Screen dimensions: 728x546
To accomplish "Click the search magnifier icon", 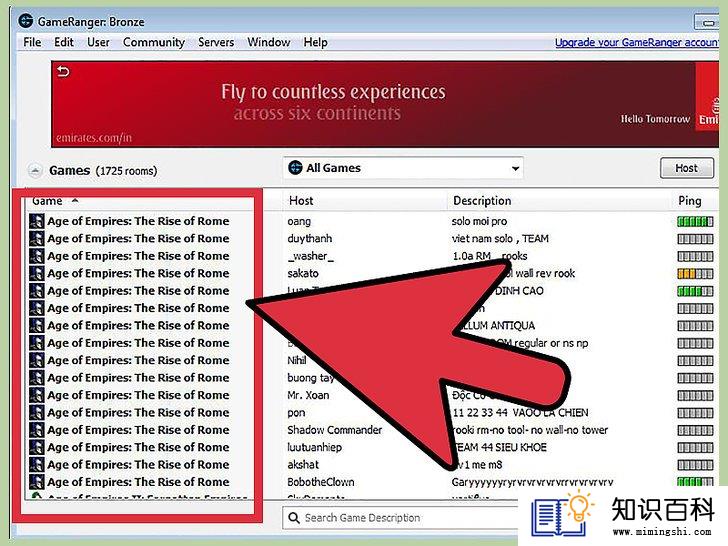I will [293, 518].
